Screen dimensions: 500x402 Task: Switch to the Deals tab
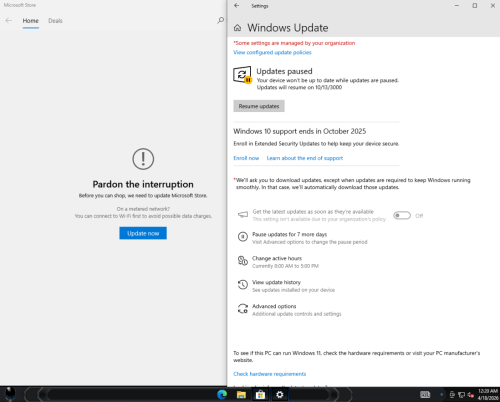click(55, 21)
